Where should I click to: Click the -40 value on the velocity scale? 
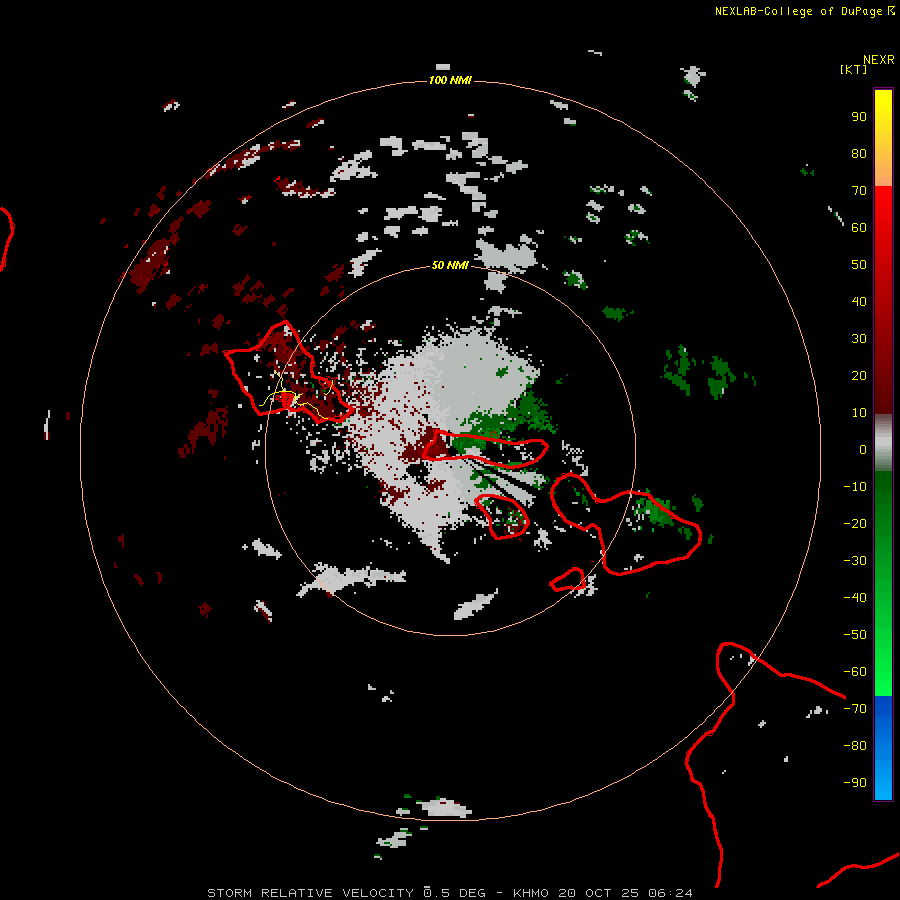pos(855,598)
